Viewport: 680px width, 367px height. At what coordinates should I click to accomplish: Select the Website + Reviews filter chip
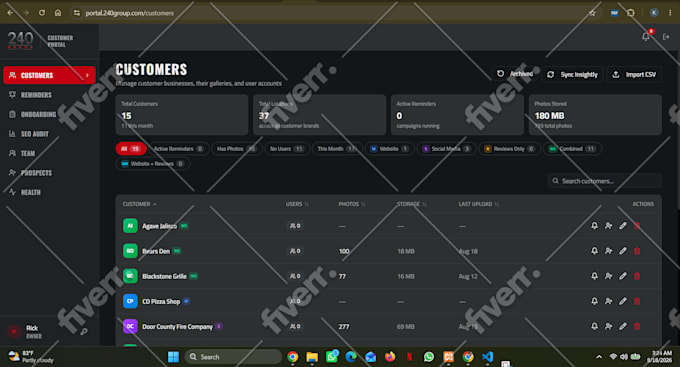(153, 164)
